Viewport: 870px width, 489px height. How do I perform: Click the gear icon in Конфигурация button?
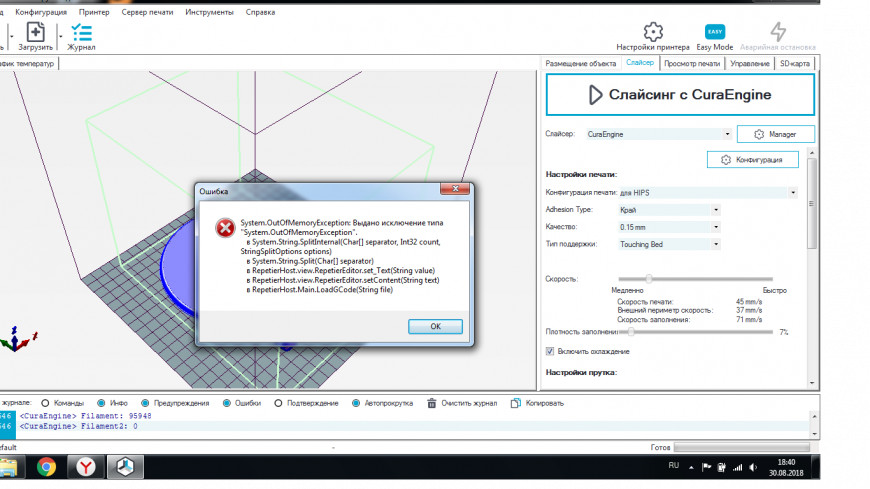(726, 160)
